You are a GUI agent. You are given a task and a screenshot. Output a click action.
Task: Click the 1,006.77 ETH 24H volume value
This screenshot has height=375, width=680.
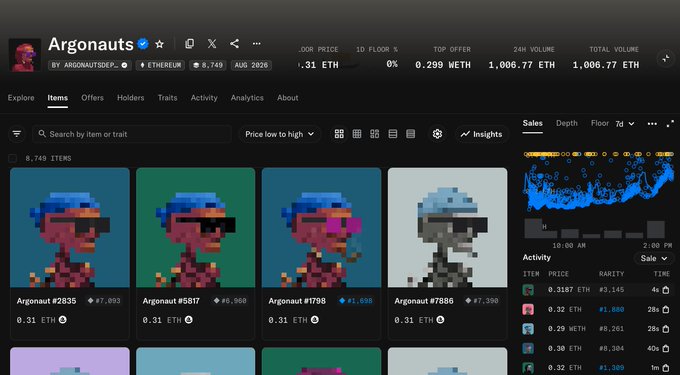pos(522,65)
